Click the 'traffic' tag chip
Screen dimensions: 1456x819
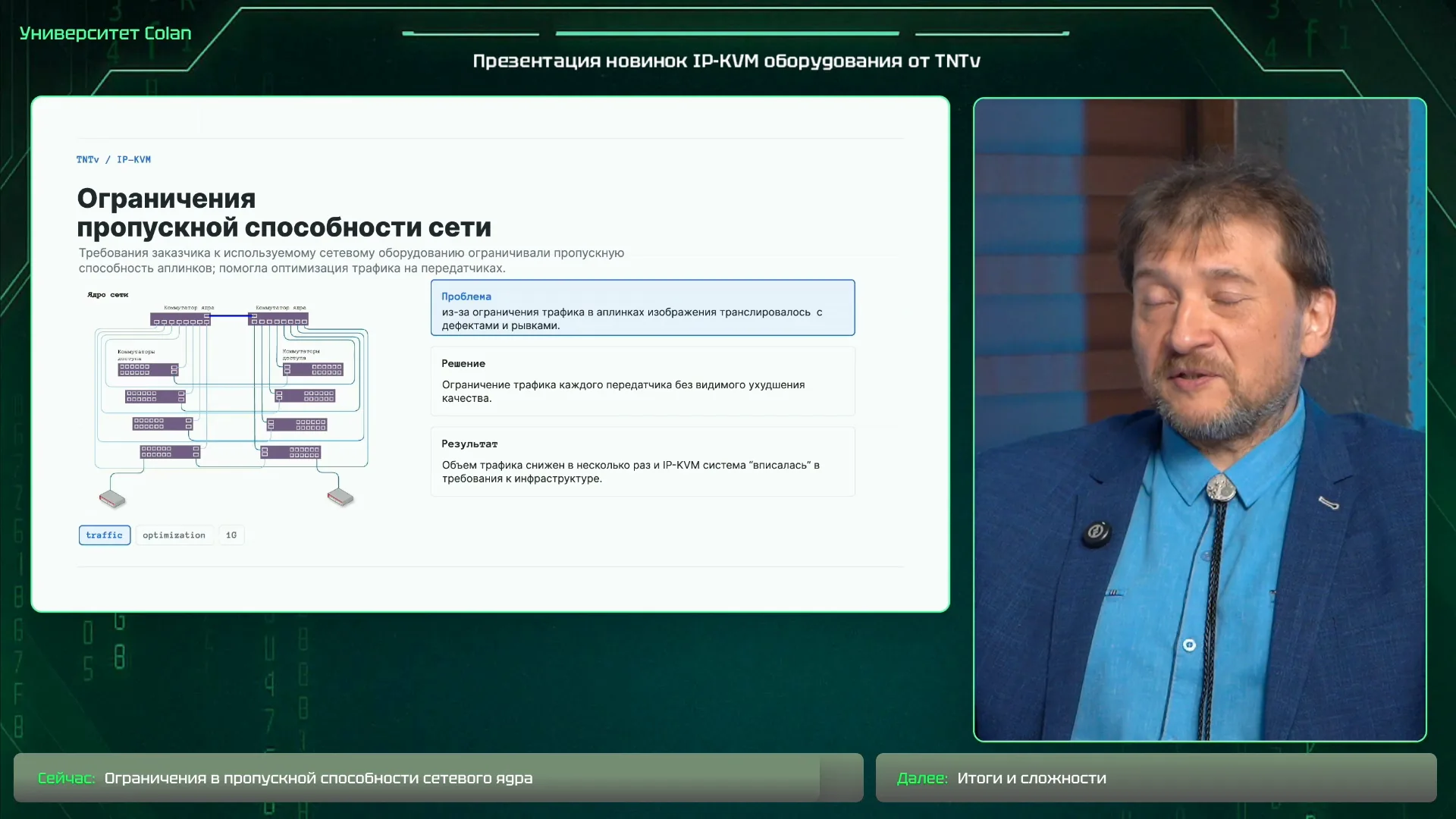105,535
